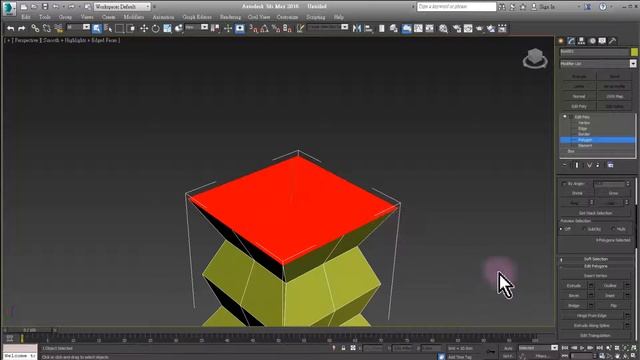Open the Modifiers menu
Screen dimensions: 640x360
[x=133, y=17]
